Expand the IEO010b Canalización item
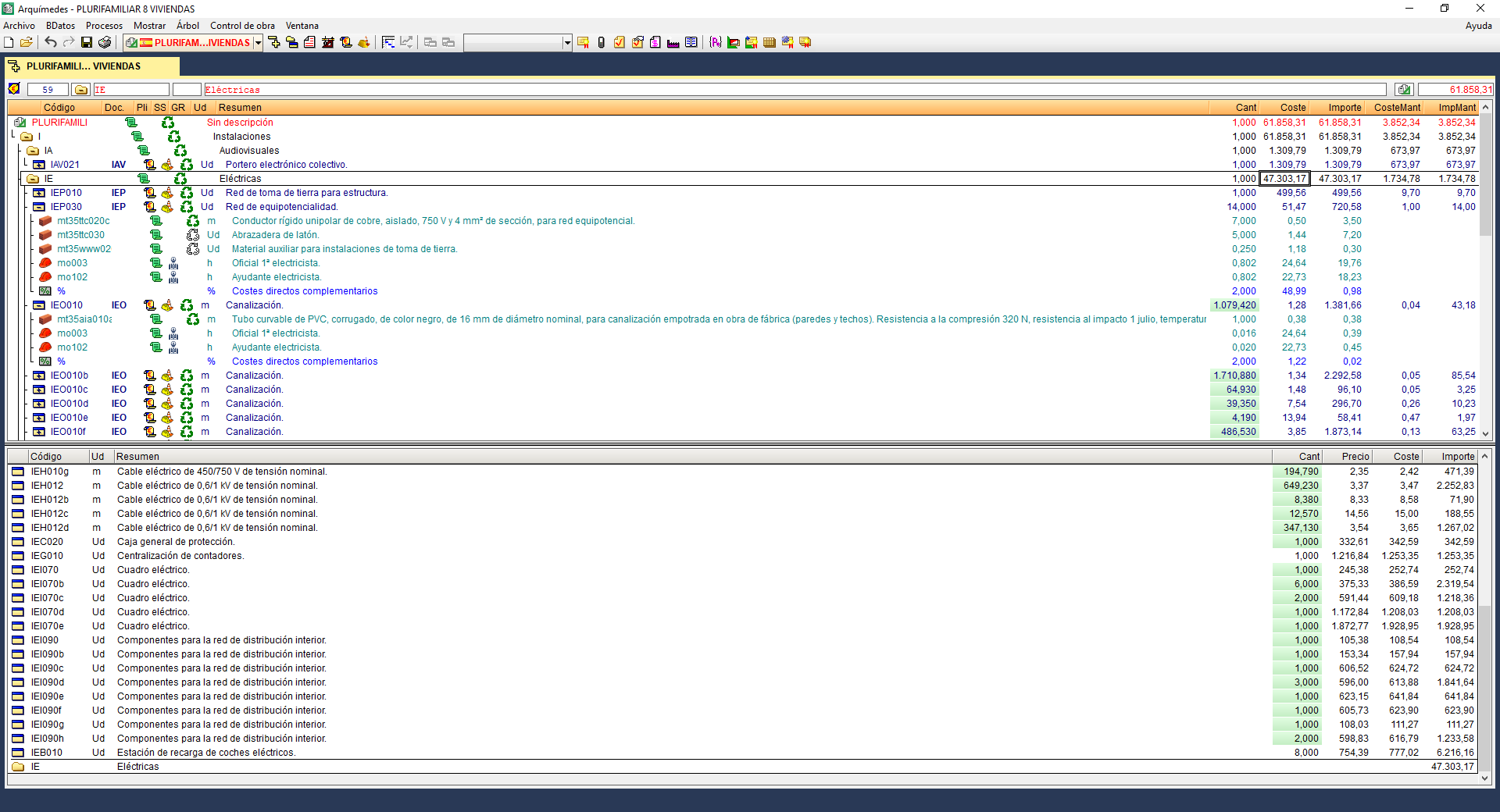The width and height of the screenshot is (1500, 812). point(39,376)
